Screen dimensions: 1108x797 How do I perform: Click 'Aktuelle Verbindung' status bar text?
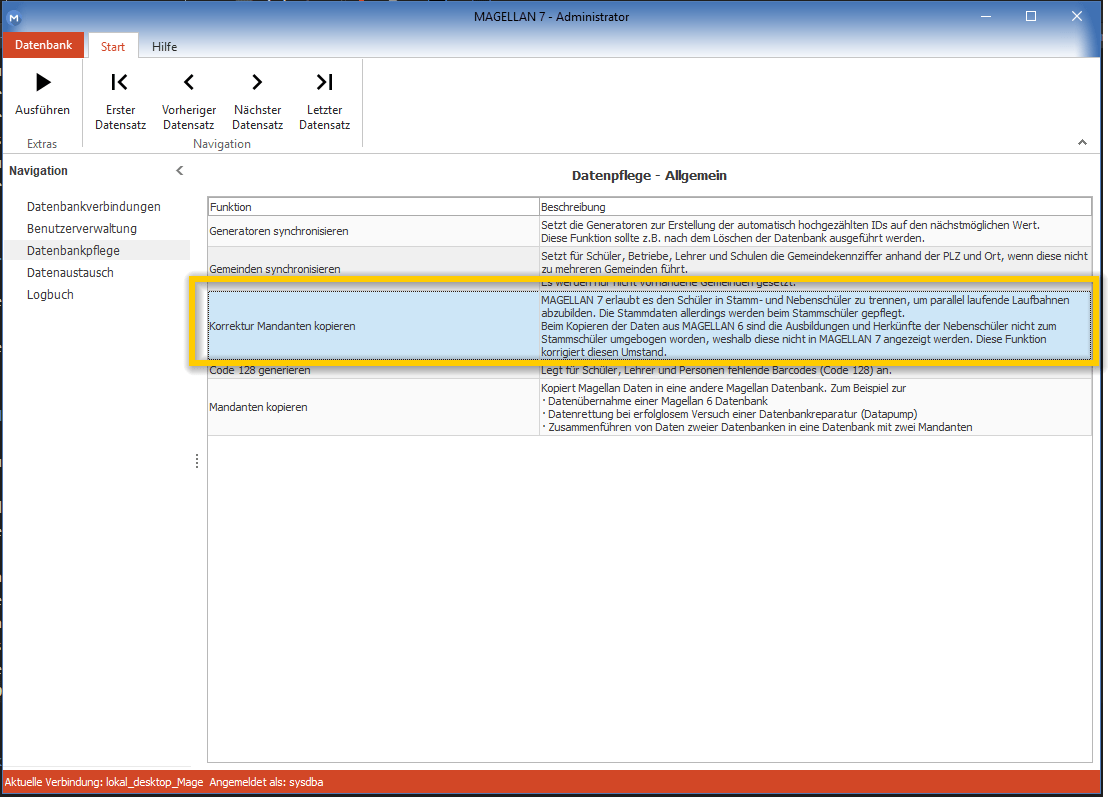click(x=104, y=782)
